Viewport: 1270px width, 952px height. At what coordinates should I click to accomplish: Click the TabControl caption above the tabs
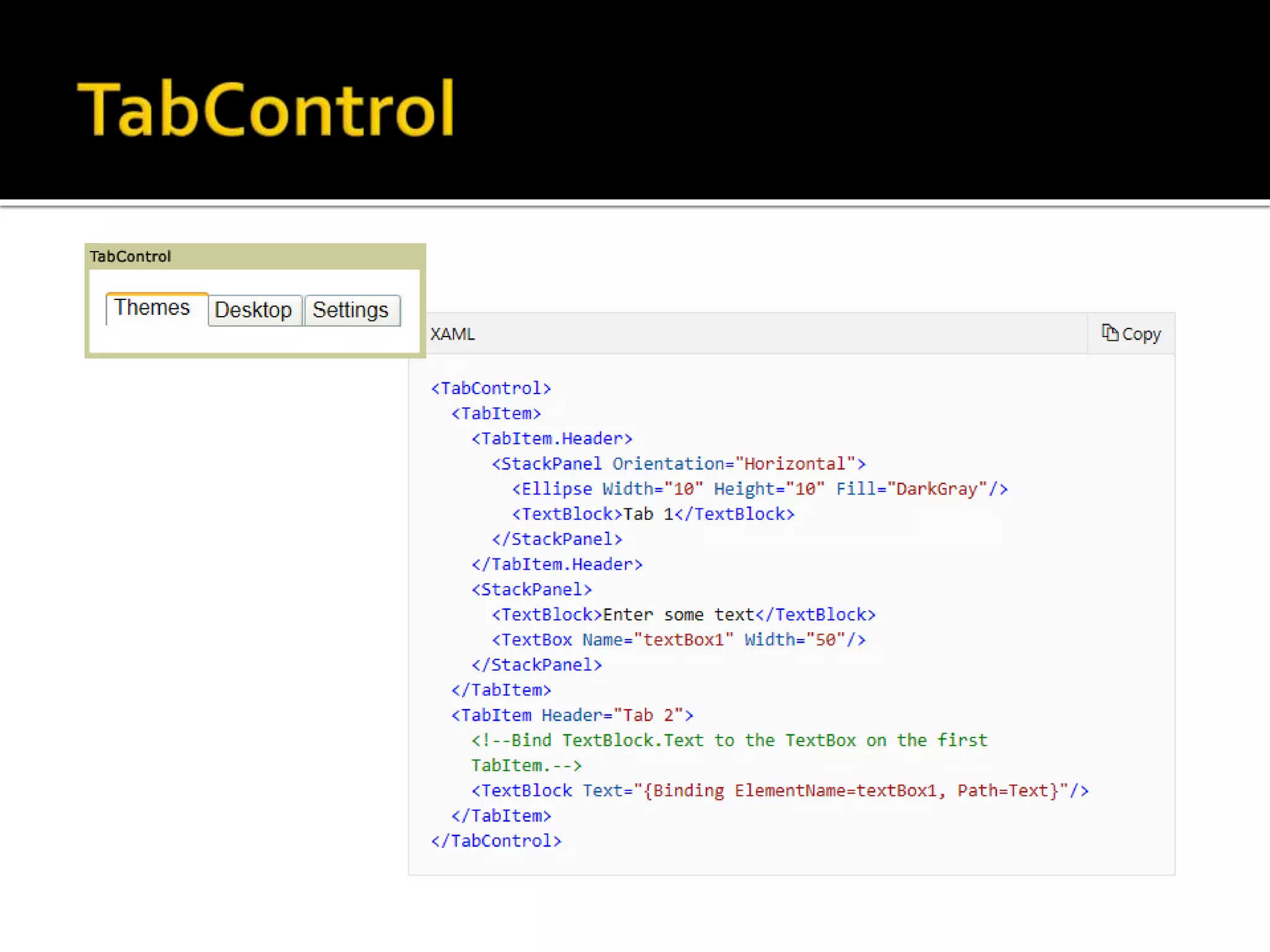(x=130, y=257)
